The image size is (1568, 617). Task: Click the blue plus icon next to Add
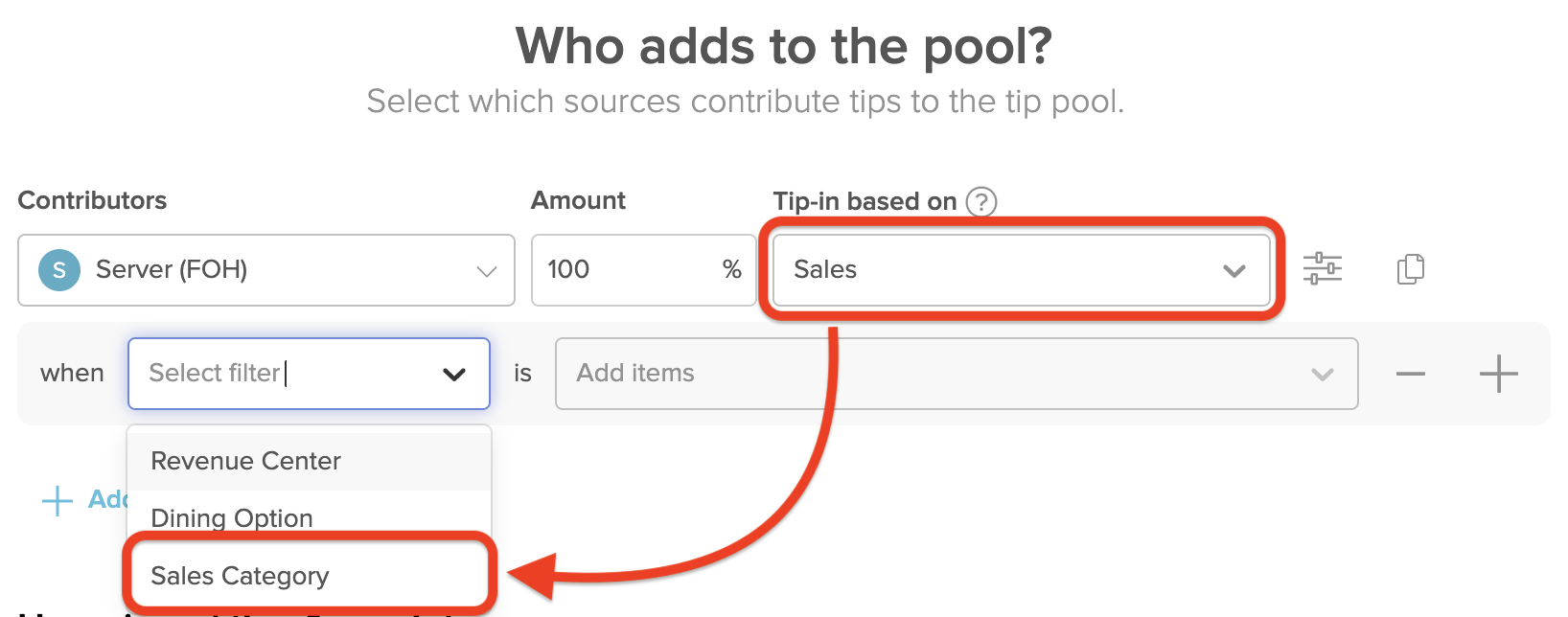tap(58, 499)
